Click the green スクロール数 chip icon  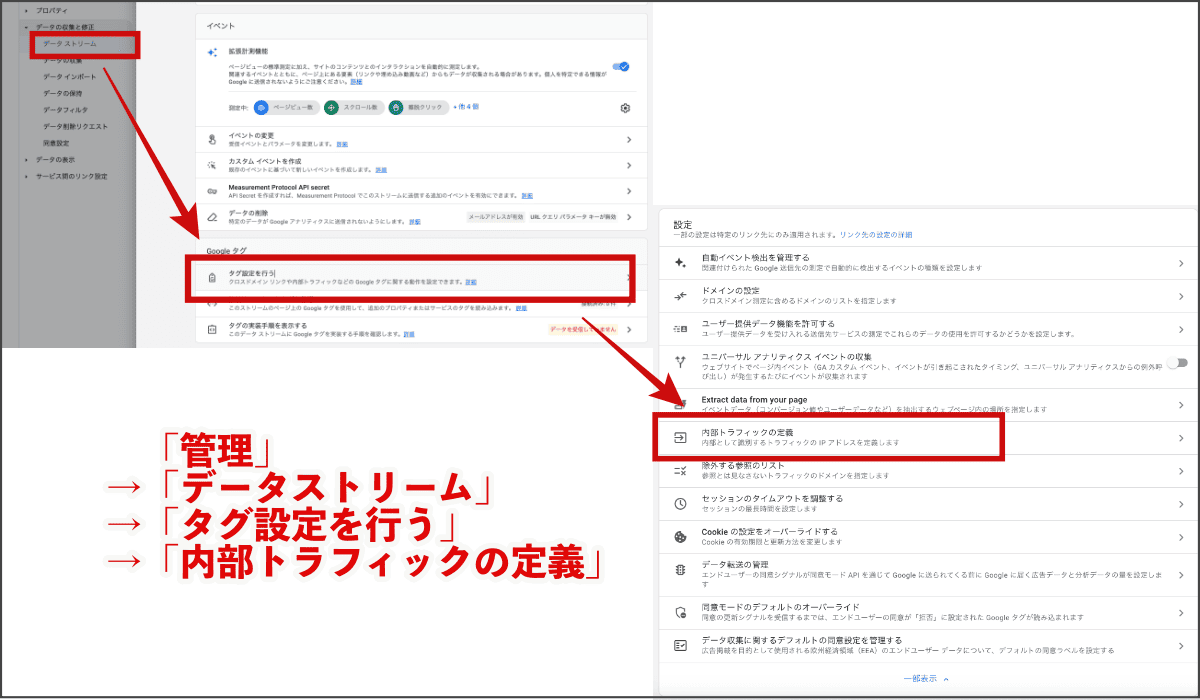click(x=331, y=107)
